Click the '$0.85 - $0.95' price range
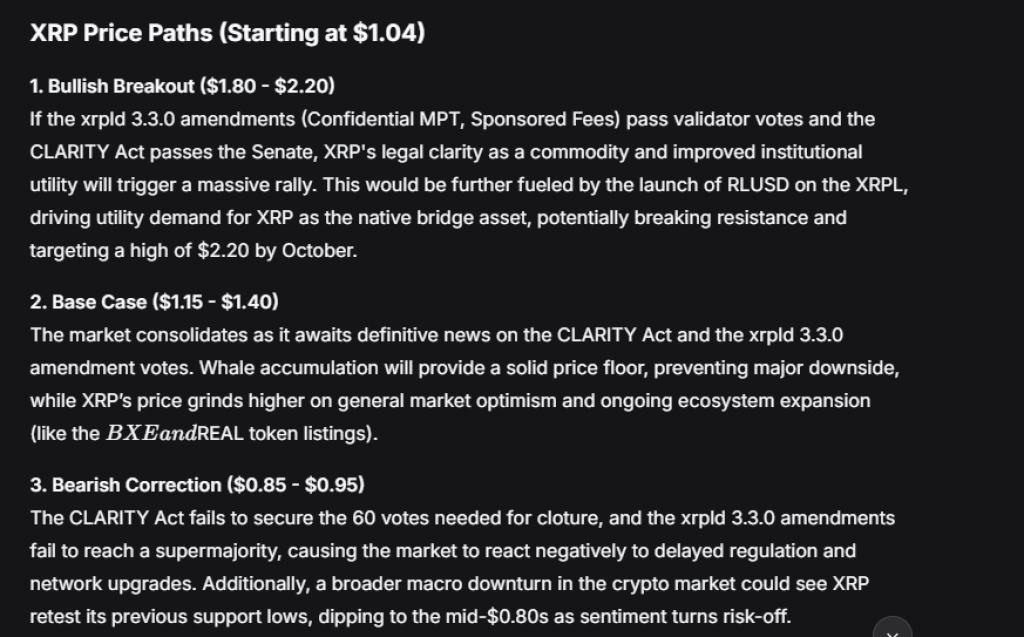The width and height of the screenshot is (1024, 637). point(296,485)
